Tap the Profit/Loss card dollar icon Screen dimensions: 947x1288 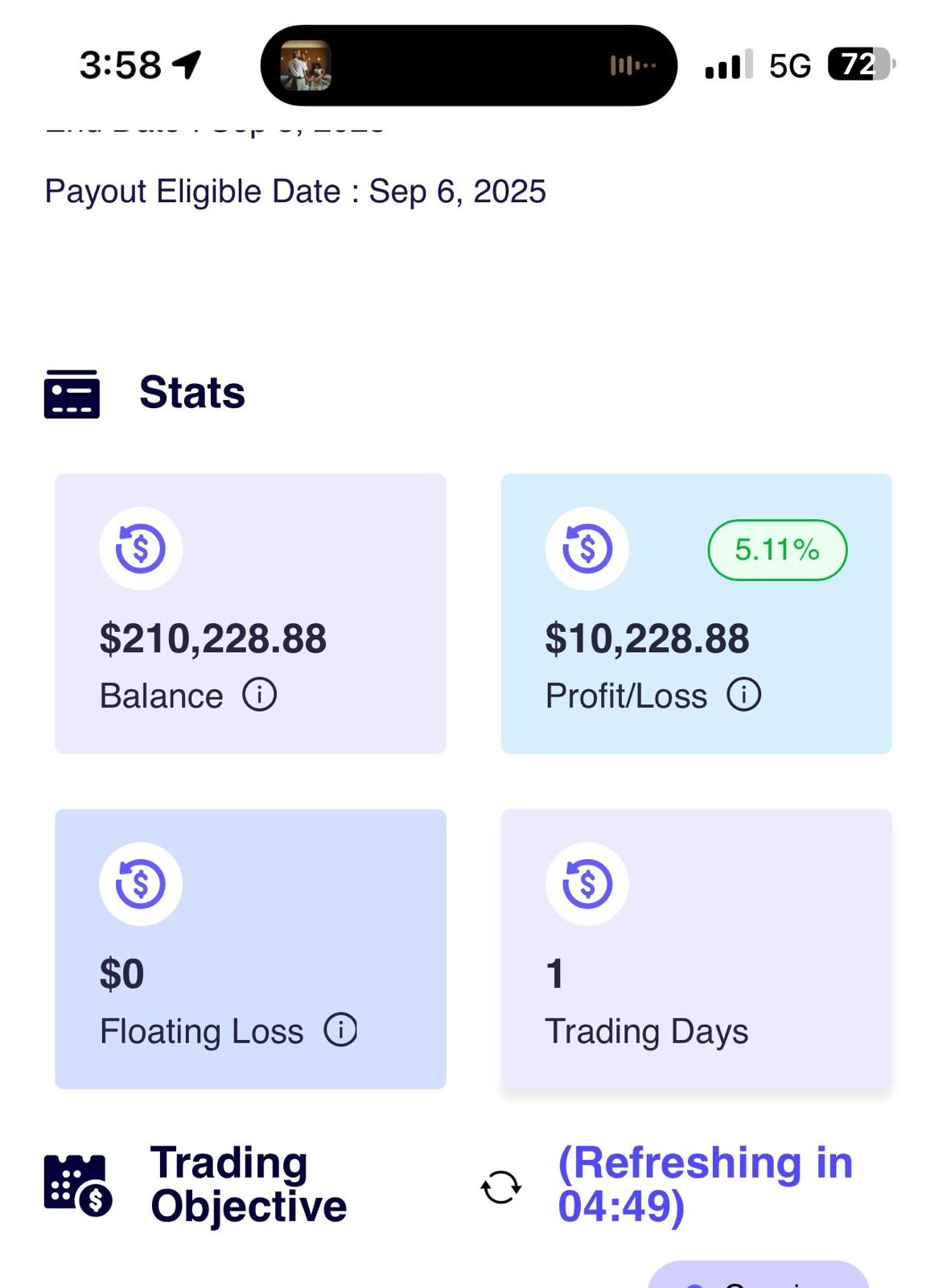(x=587, y=548)
